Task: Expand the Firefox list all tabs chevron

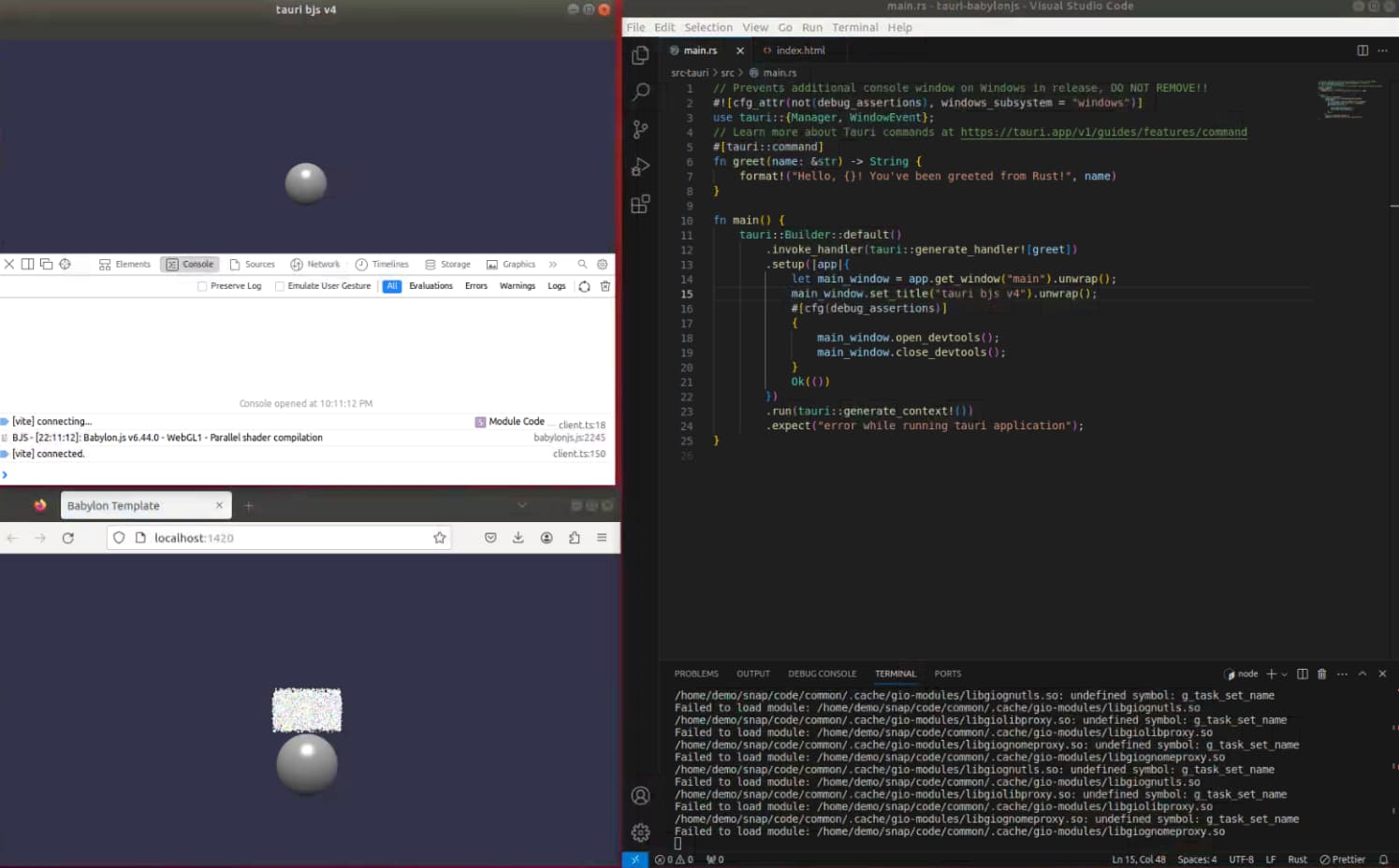Action: (x=522, y=505)
